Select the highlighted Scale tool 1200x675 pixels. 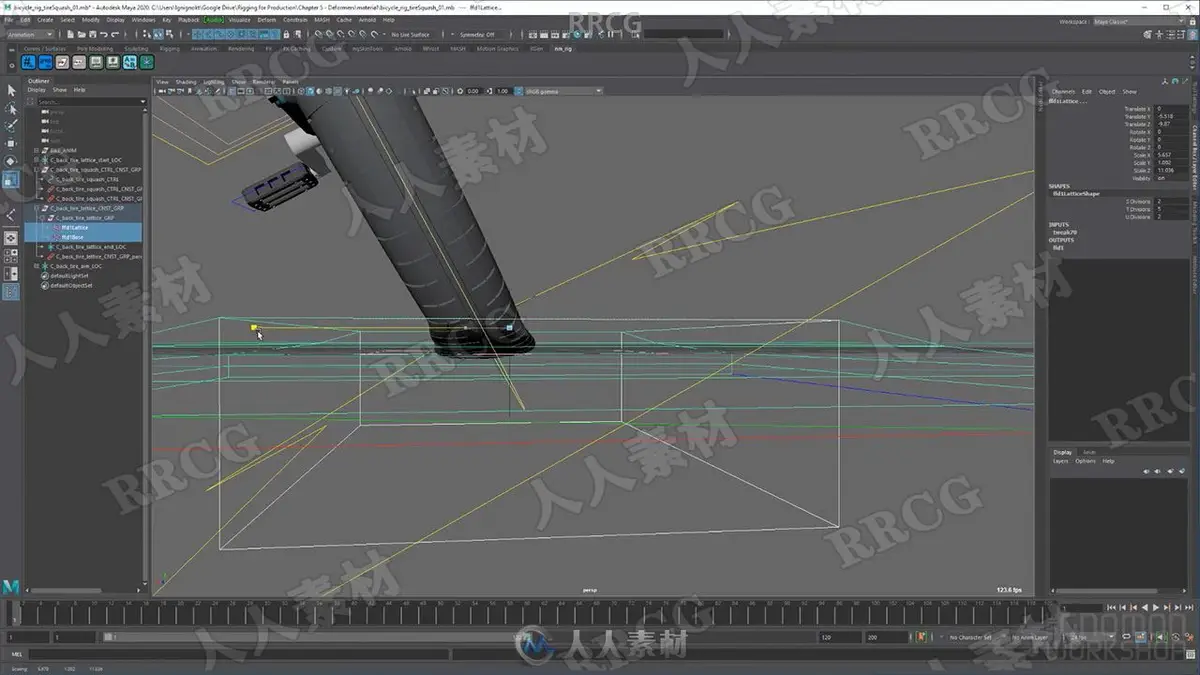(11, 180)
